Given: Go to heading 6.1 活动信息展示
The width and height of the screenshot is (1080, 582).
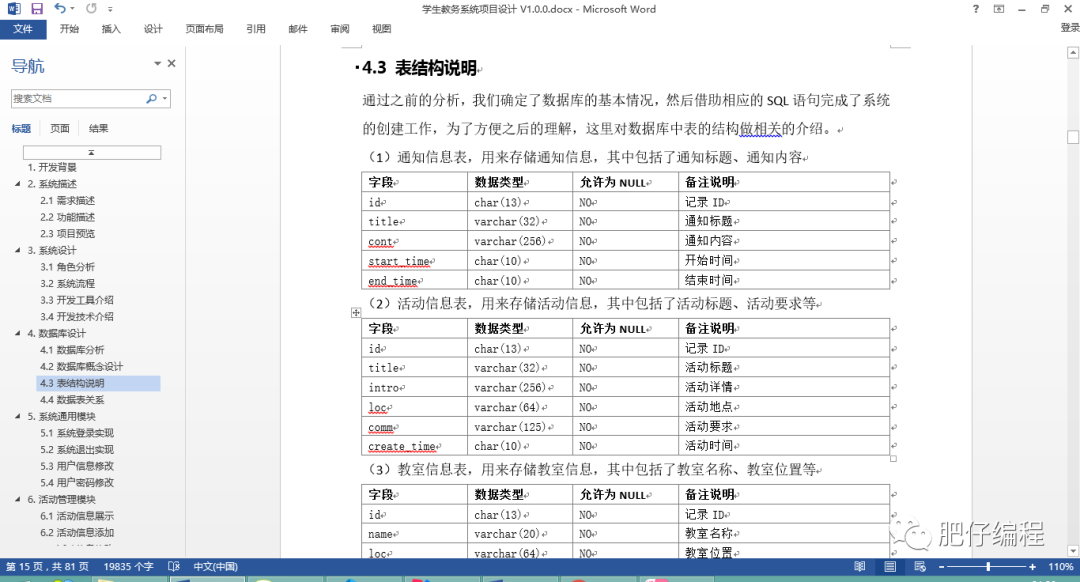Looking at the screenshot, I should [76, 516].
